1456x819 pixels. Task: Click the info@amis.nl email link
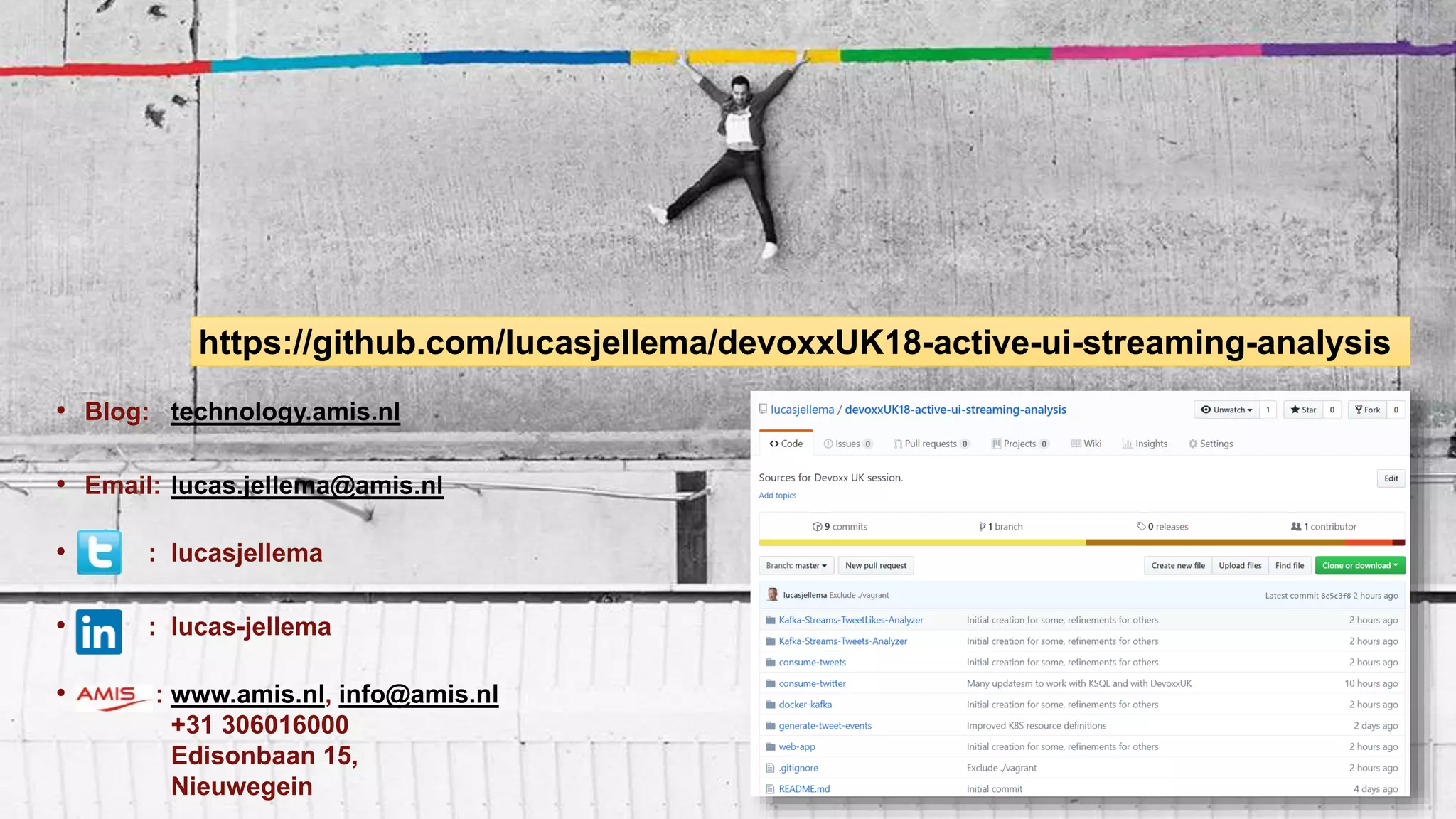[419, 695]
